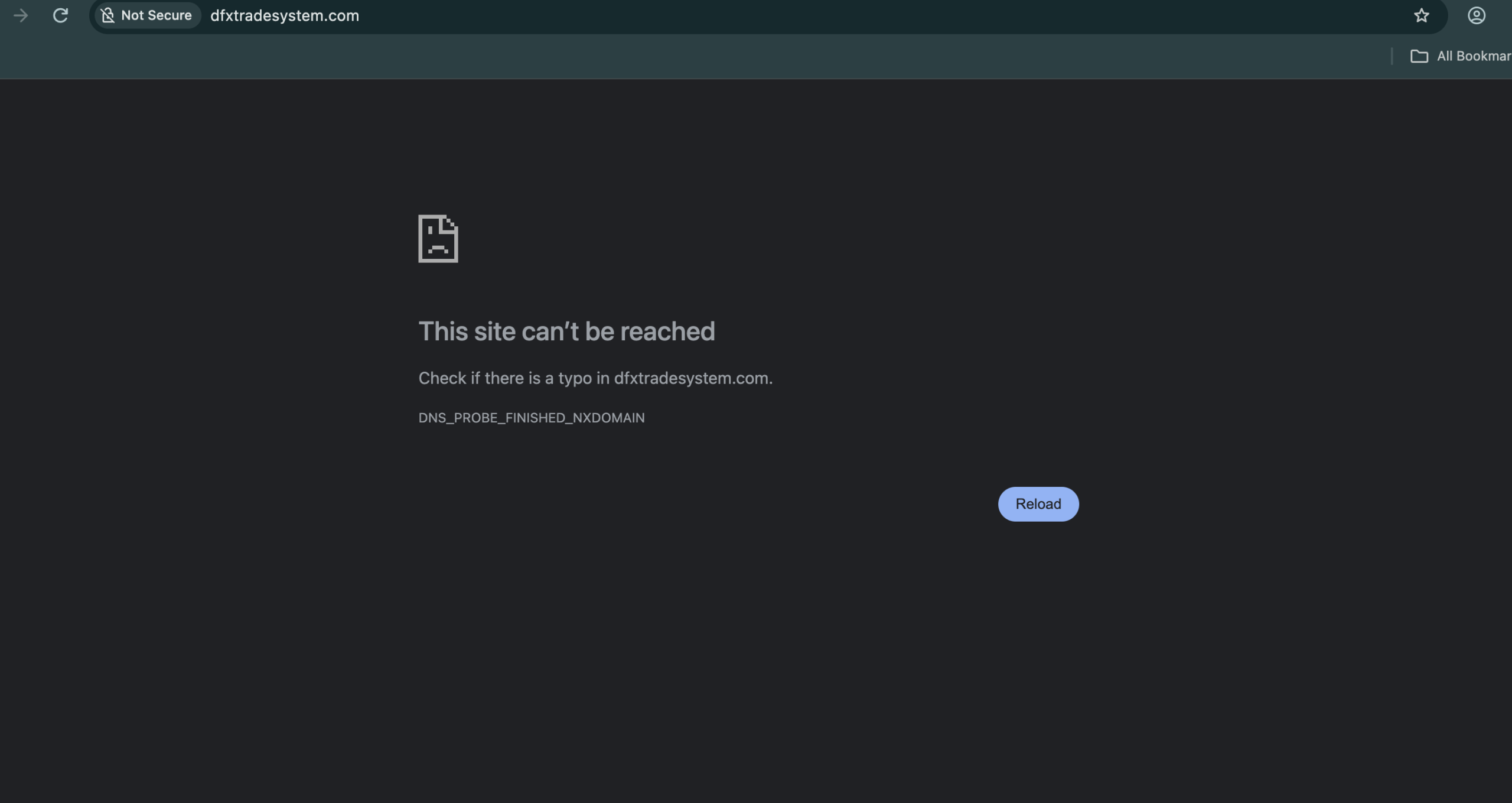Image resolution: width=1512 pixels, height=803 pixels.
Task: Bookmark this page with the star icon
Action: click(1422, 15)
